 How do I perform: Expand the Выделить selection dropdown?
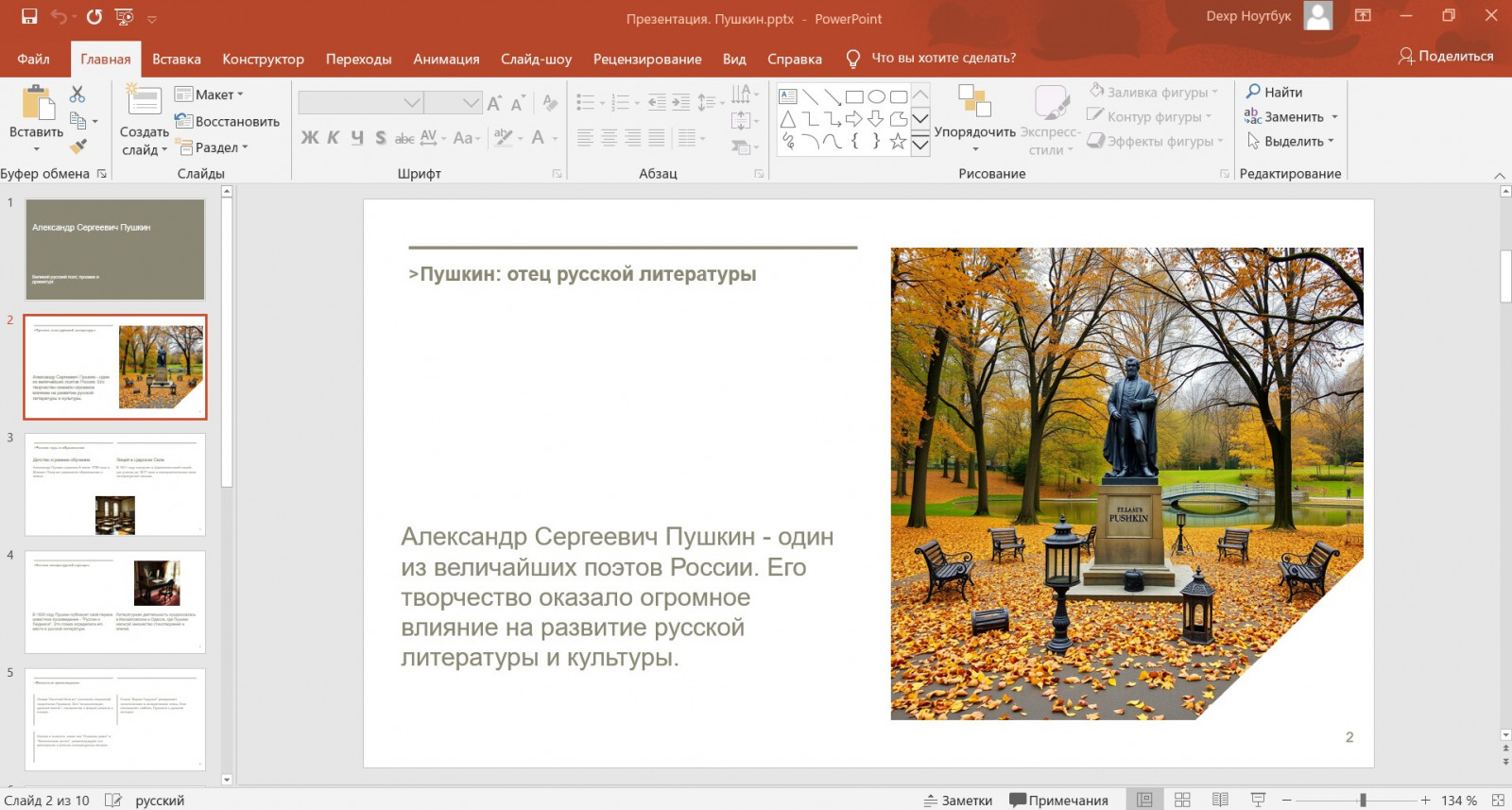pyautogui.click(x=1291, y=141)
